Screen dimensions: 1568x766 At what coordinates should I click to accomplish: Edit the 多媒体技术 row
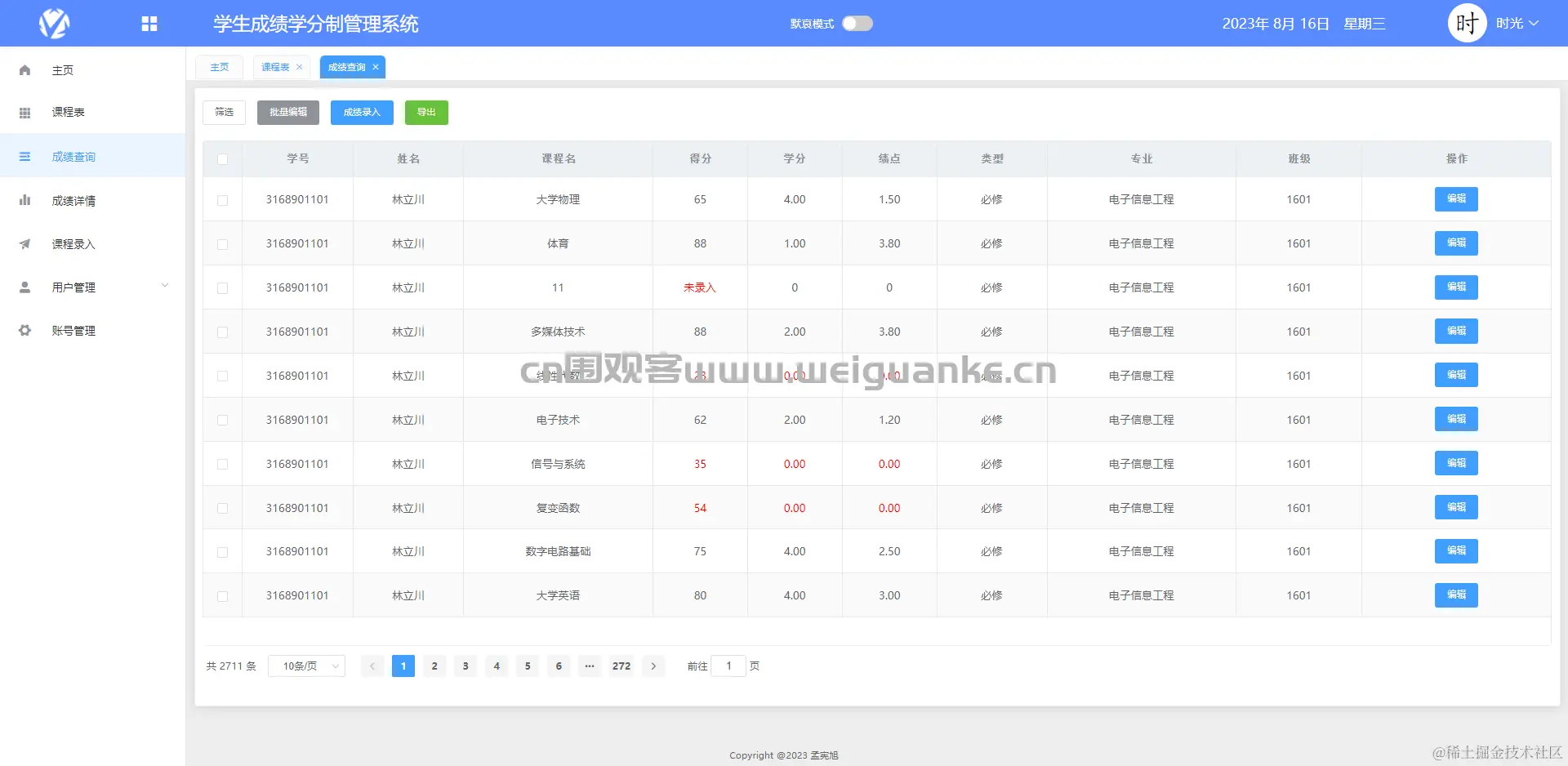tap(1456, 332)
